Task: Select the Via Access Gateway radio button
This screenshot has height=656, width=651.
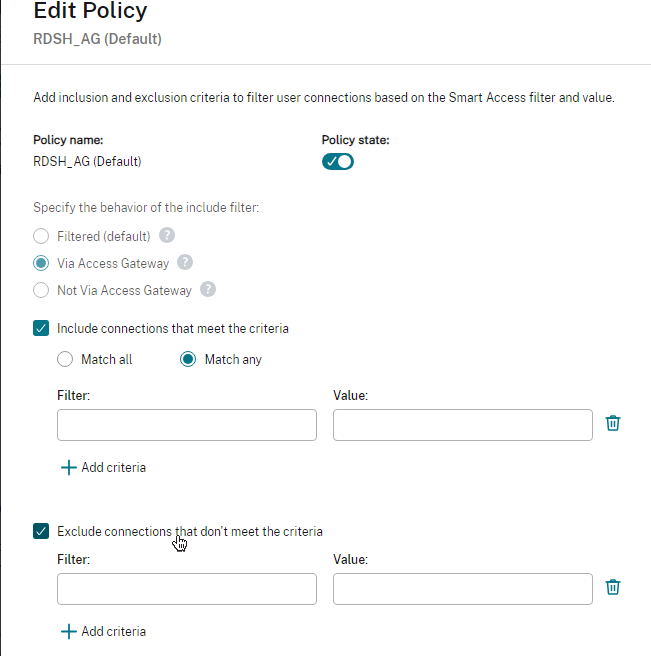Action: pos(41,264)
